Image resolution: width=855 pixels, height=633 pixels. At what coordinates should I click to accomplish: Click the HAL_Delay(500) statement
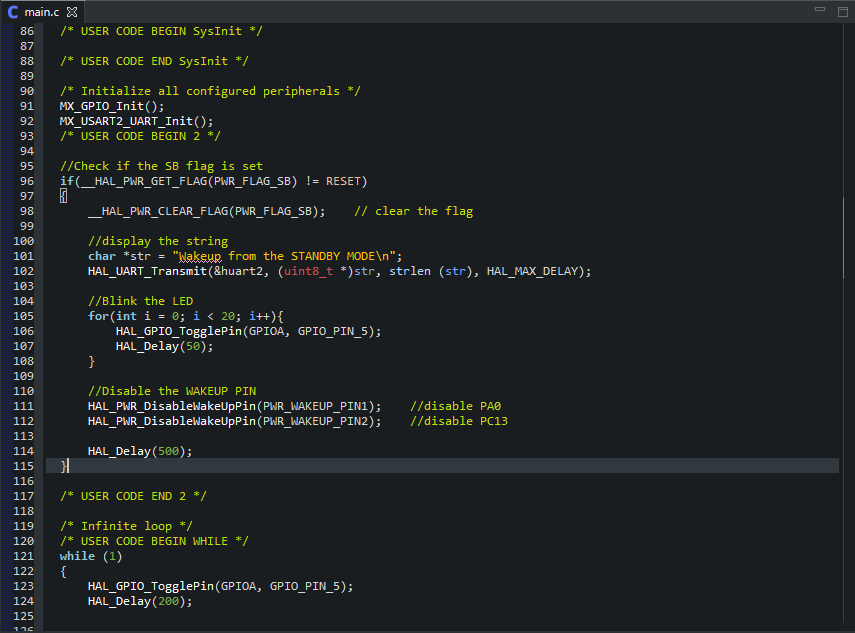point(139,451)
